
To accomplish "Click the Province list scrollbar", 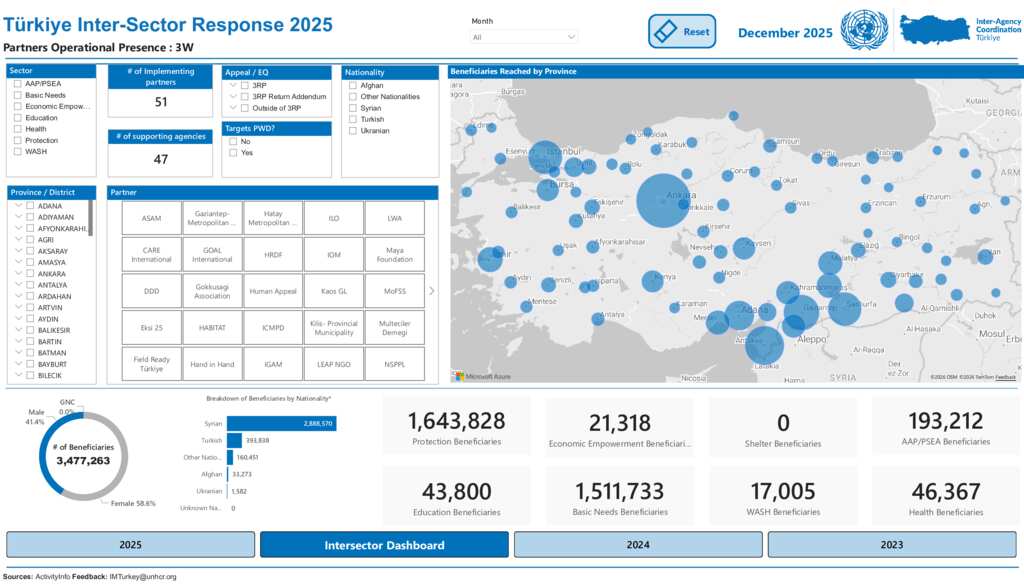I will tap(91, 215).
